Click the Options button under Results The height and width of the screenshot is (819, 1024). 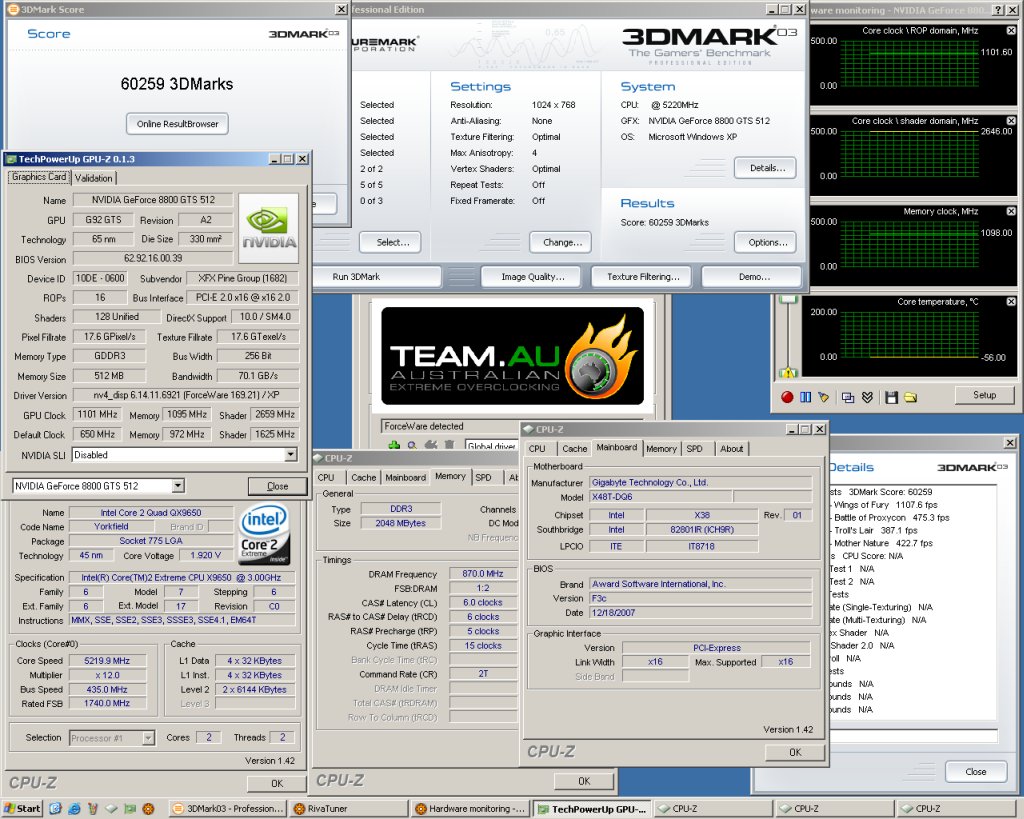[x=765, y=242]
